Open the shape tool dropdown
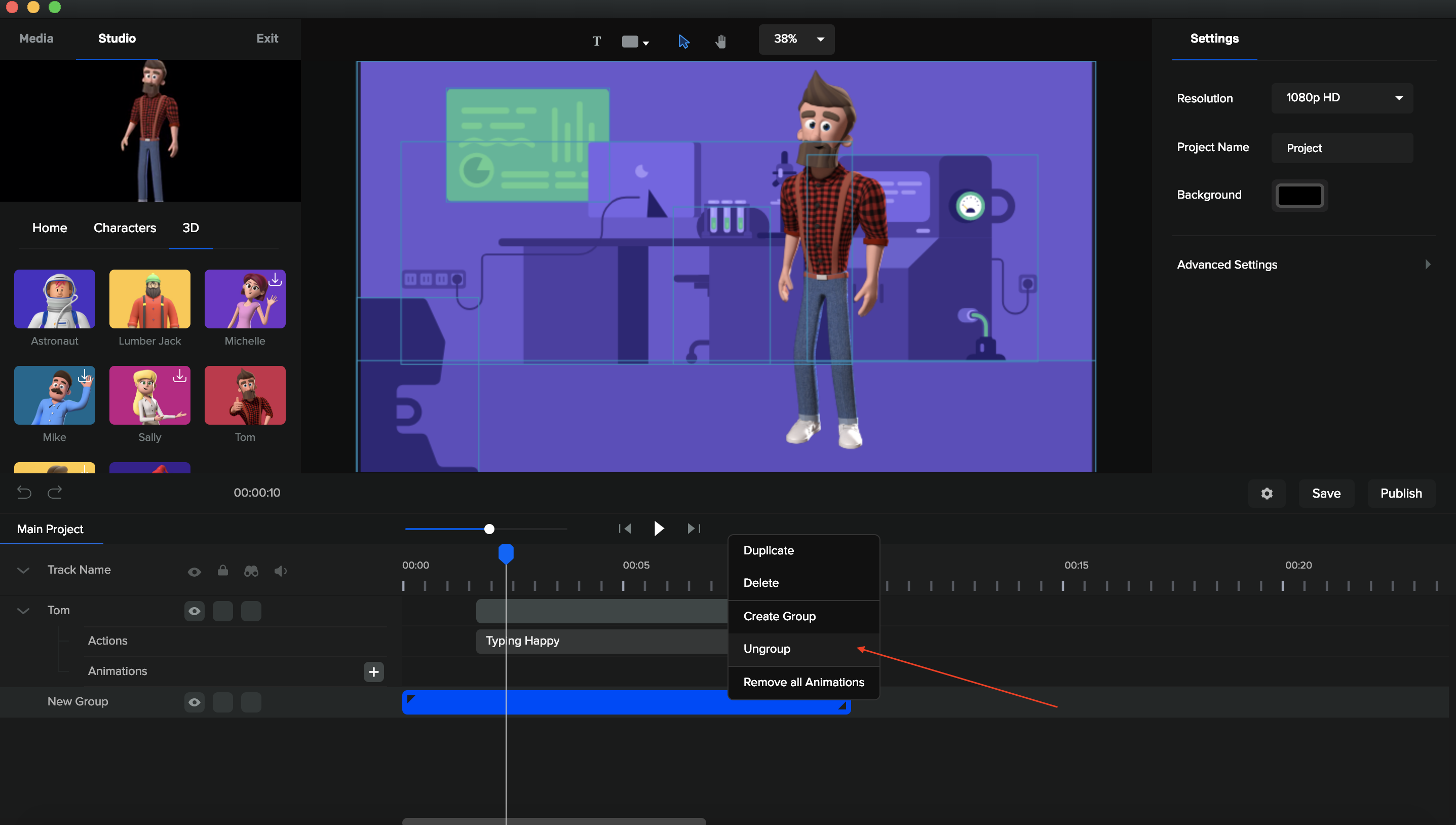Image resolution: width=1456 pixels, height=825 pixels. coord(635,42)
